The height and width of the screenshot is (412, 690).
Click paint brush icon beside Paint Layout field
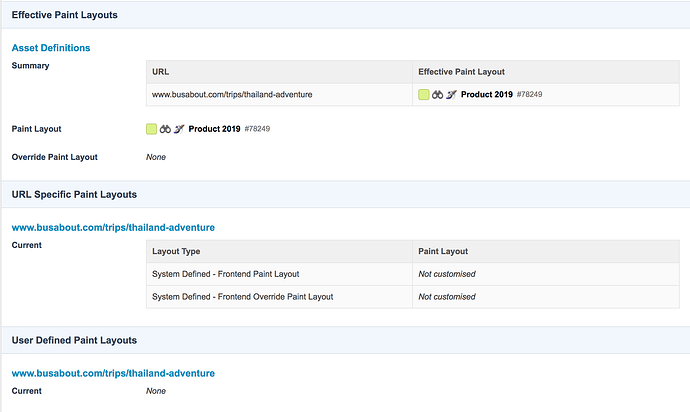tap(178, 129)
